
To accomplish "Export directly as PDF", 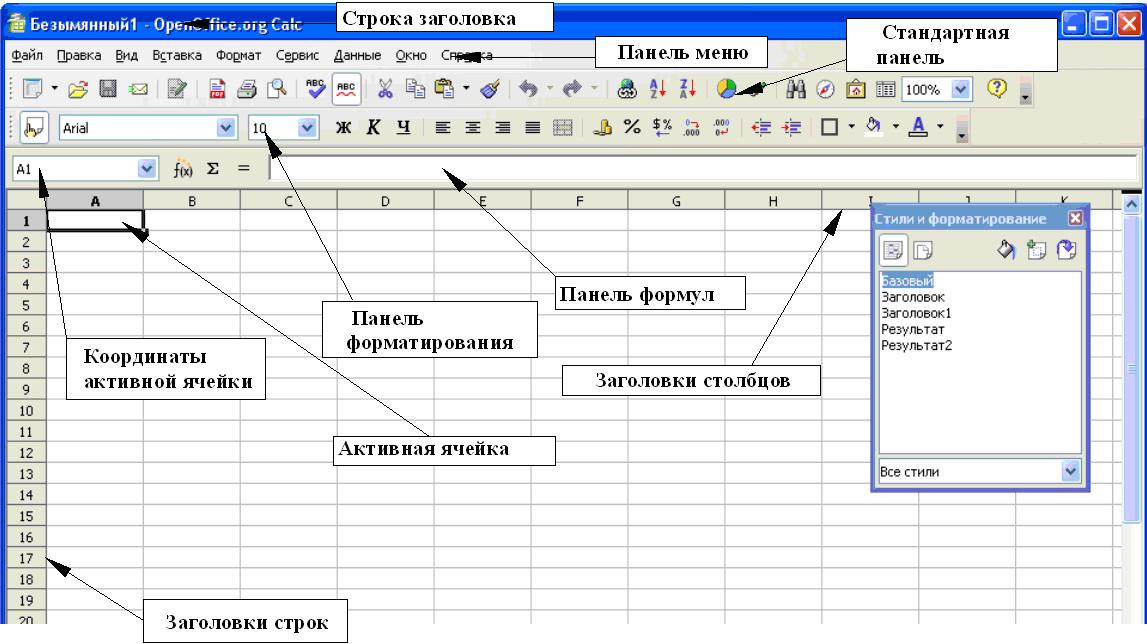I will [217, 89].
